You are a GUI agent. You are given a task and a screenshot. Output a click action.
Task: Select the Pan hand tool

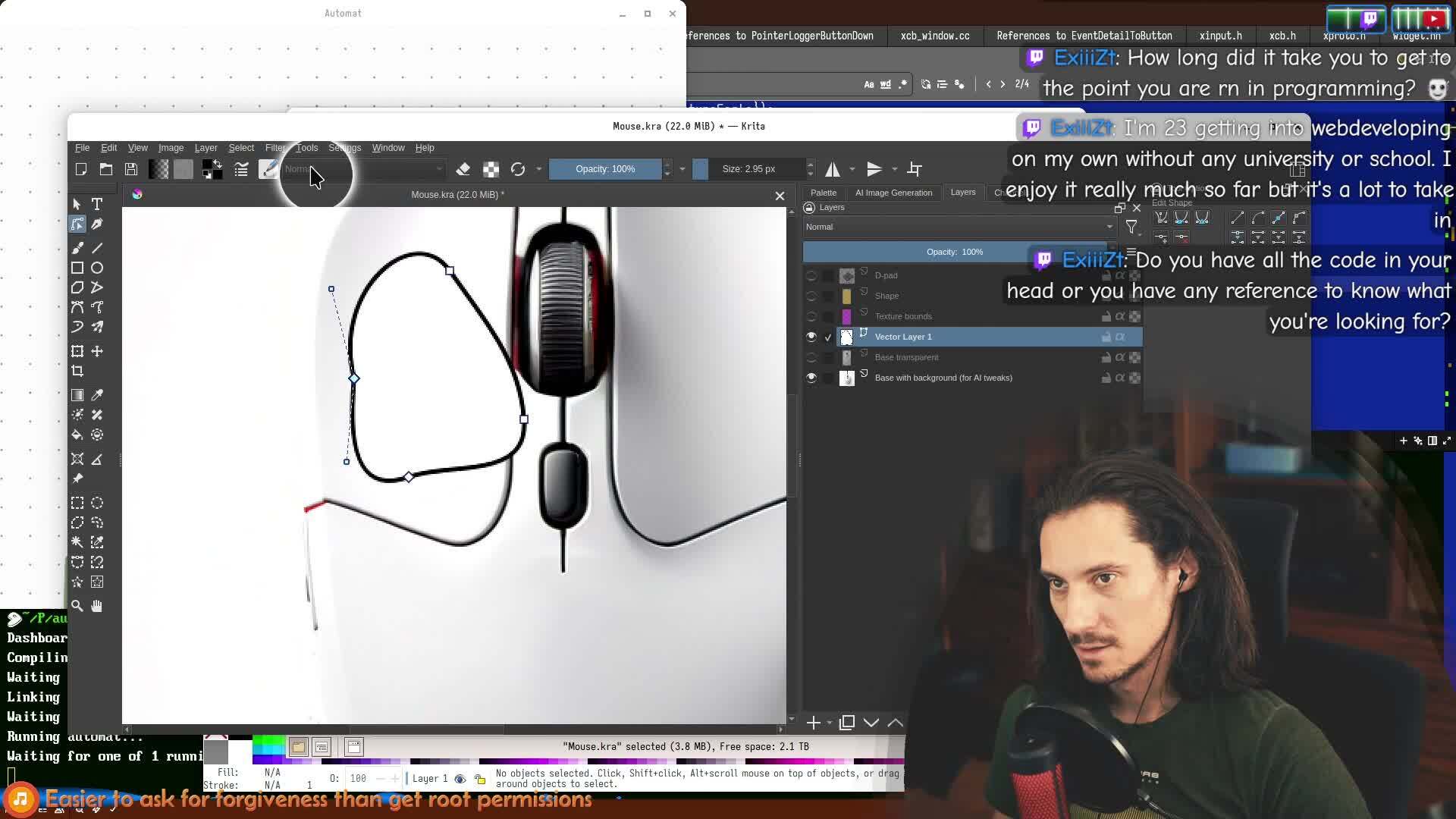click(x=97, y=606)
